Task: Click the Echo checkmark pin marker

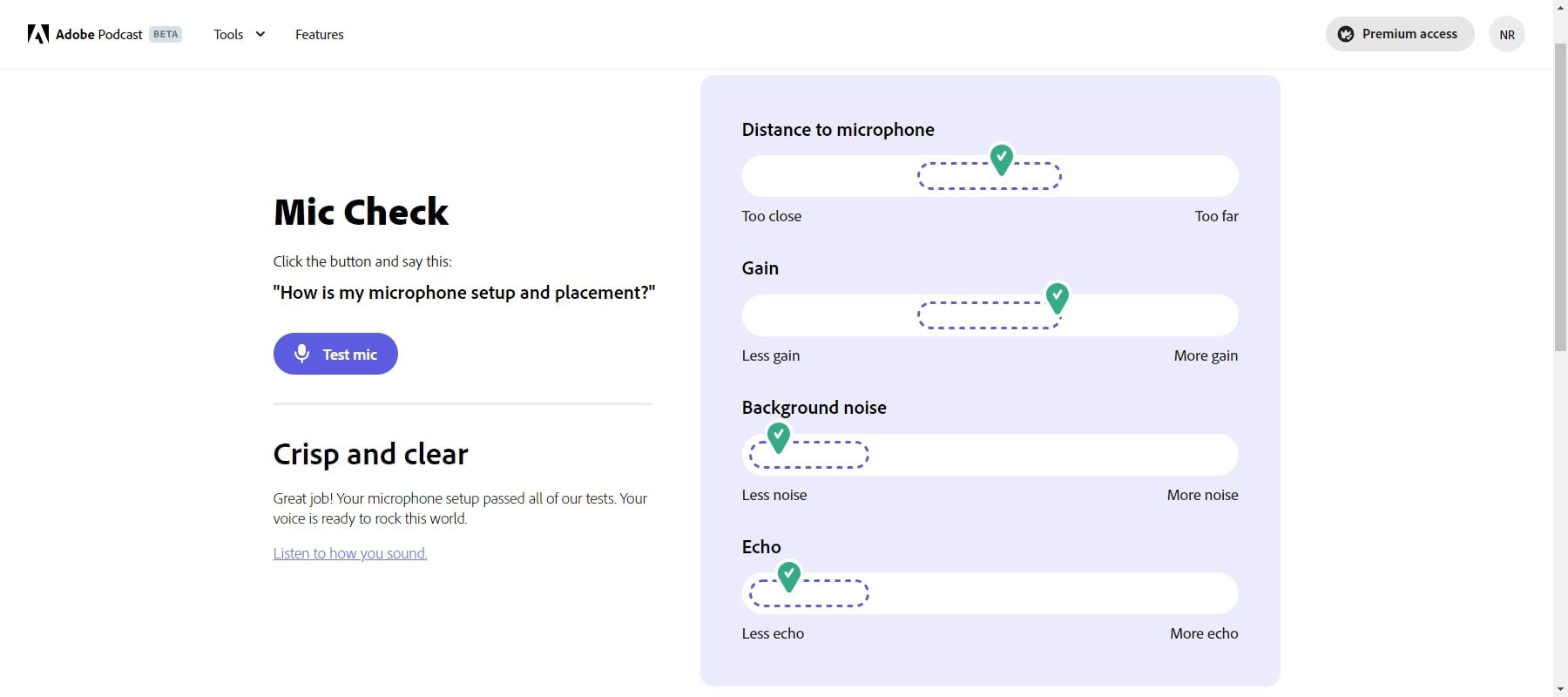Action: (x=789, y=575)
